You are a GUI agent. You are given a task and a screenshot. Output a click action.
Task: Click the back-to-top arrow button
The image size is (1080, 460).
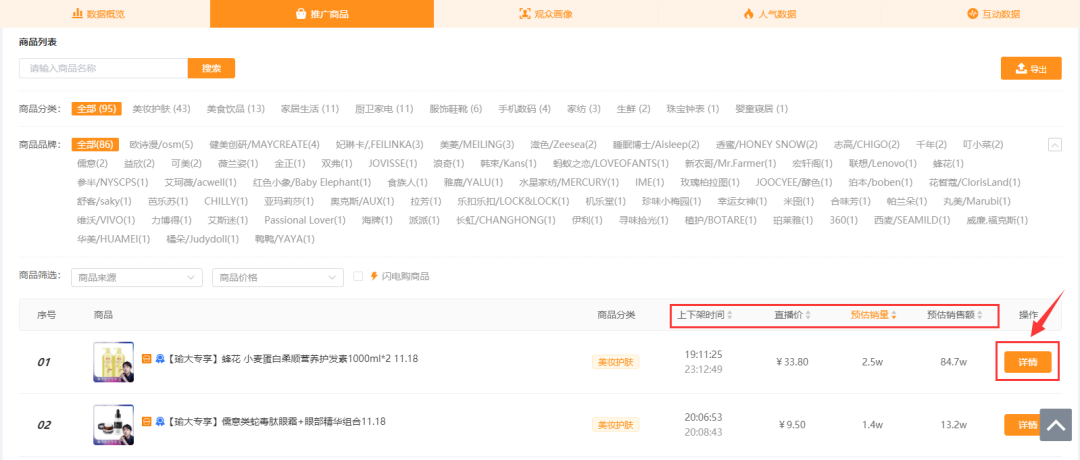[1056, 425]
